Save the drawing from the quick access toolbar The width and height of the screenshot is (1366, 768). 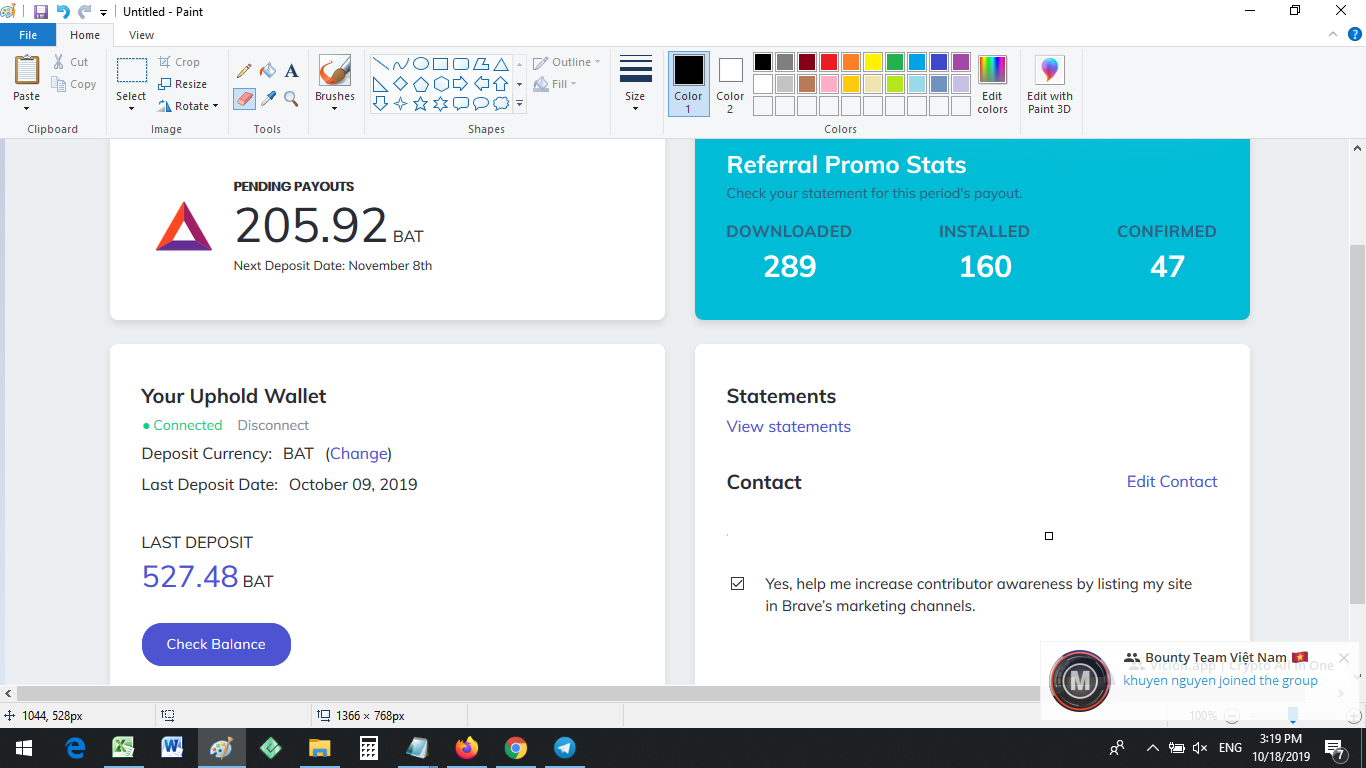click(x=41, y=12)
